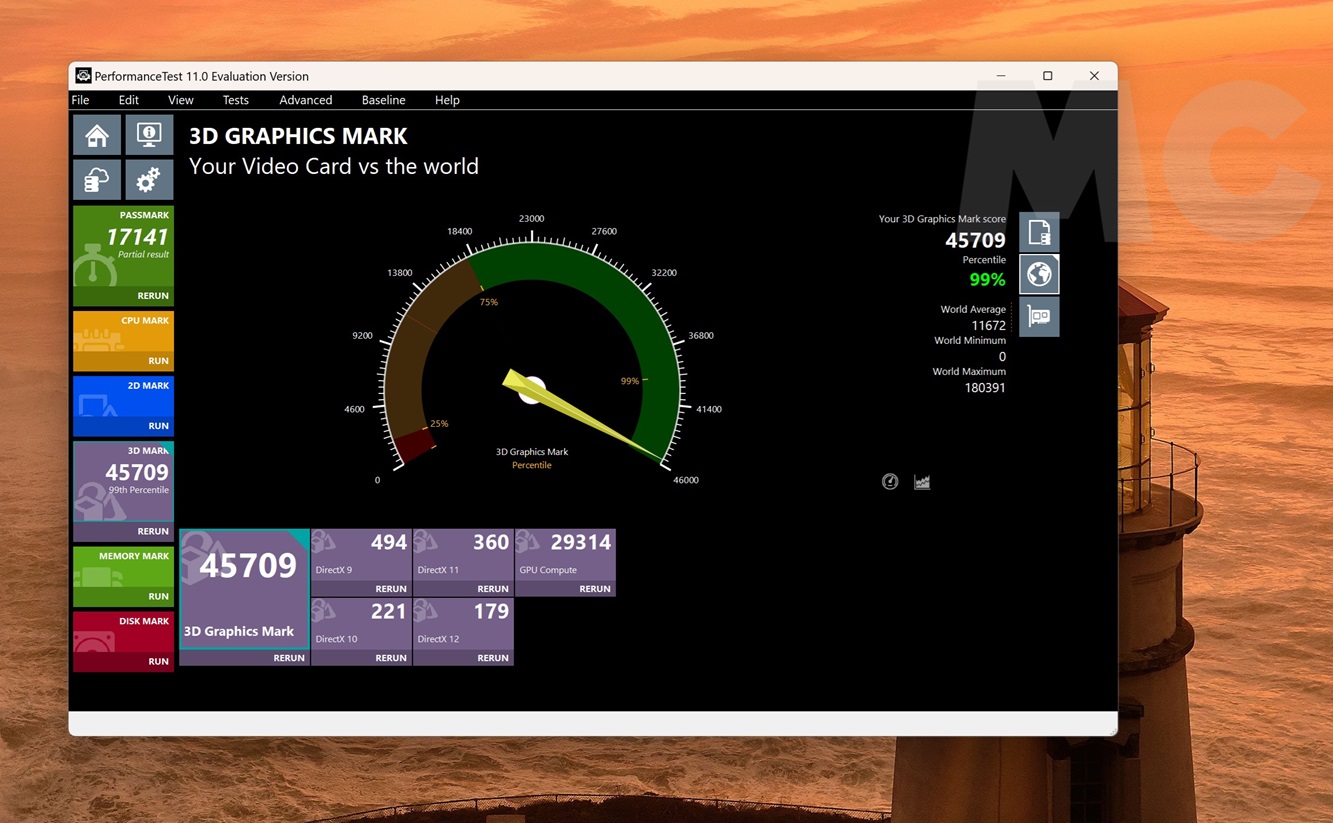Select the large 3D Graphics Mark tile
Image resolution: width=1333 pixels, height=823 pixels.
click(x=244, y=588)
